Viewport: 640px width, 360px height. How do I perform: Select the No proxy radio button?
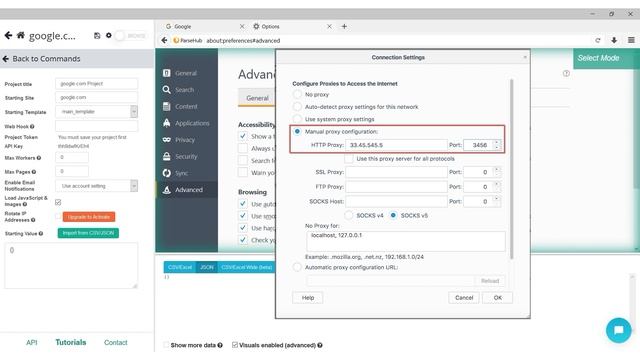298,94
